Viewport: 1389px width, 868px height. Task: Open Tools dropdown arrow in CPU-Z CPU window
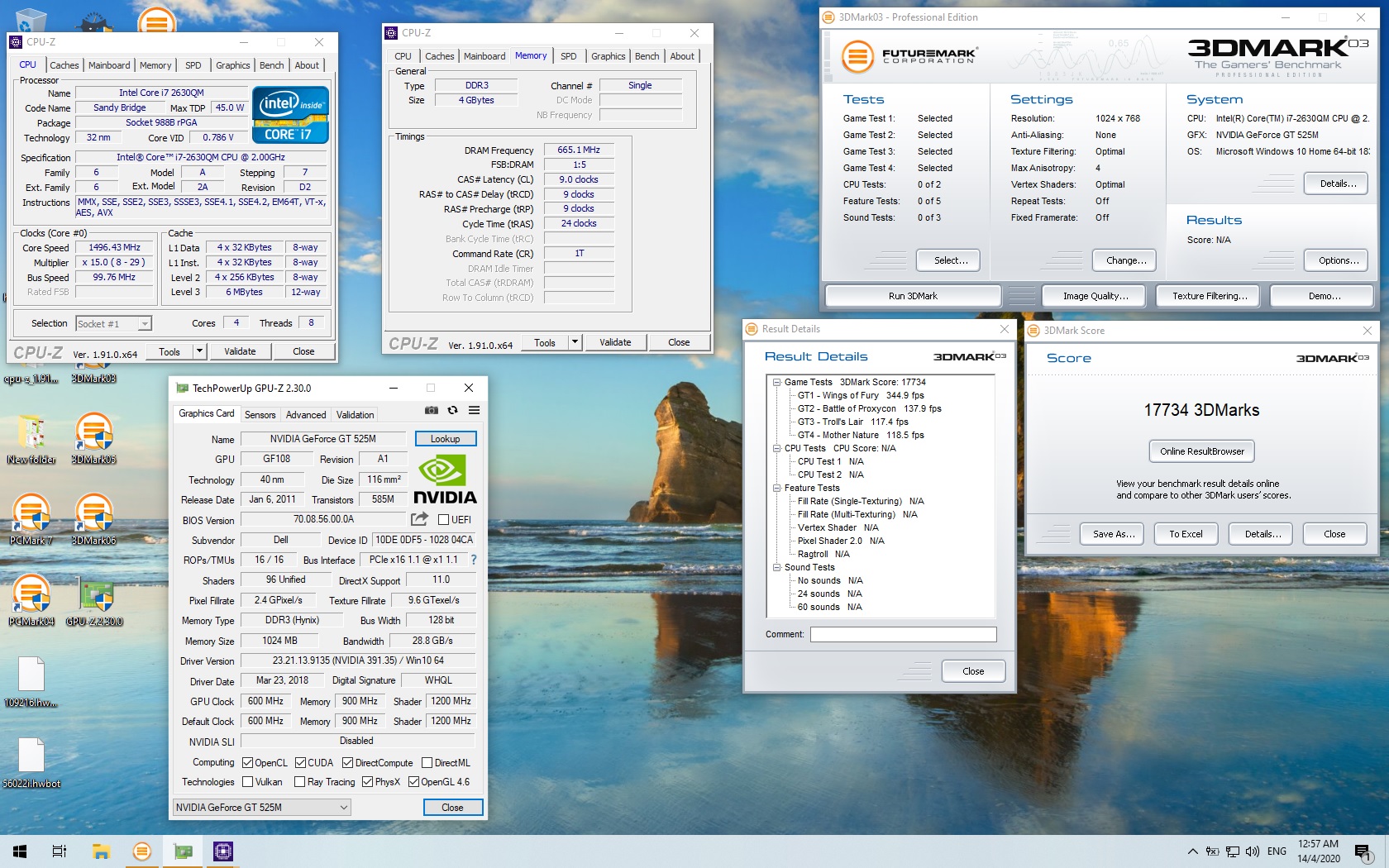(x=199, y=351)
